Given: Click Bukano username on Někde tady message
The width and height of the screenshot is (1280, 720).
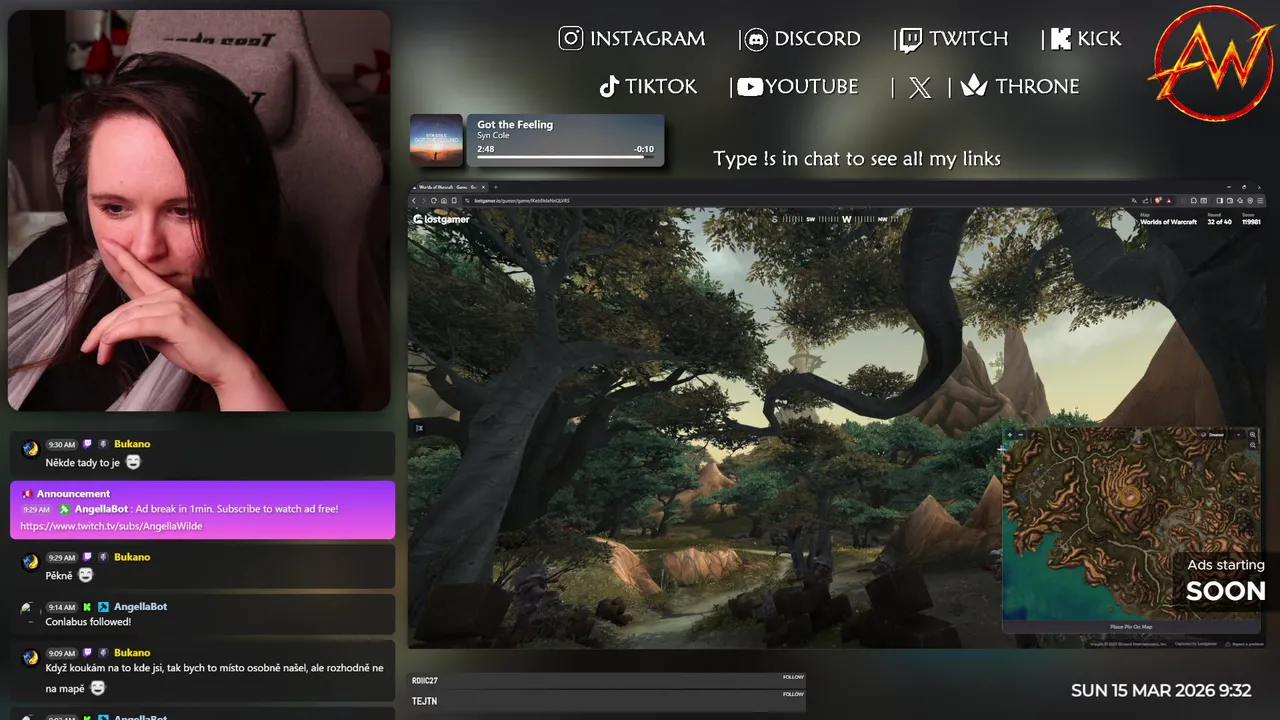Looking at the screenshot, I should [132, 444].
